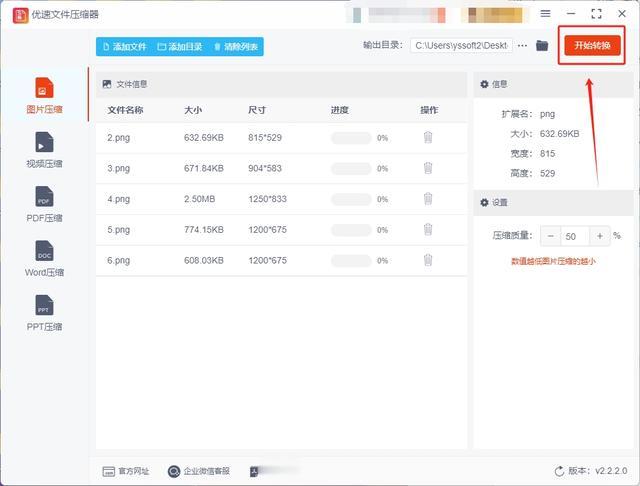Select file row 5.png
Image resolution: width=640 pixels, height=486 pixels.
[x=281, y=230]
